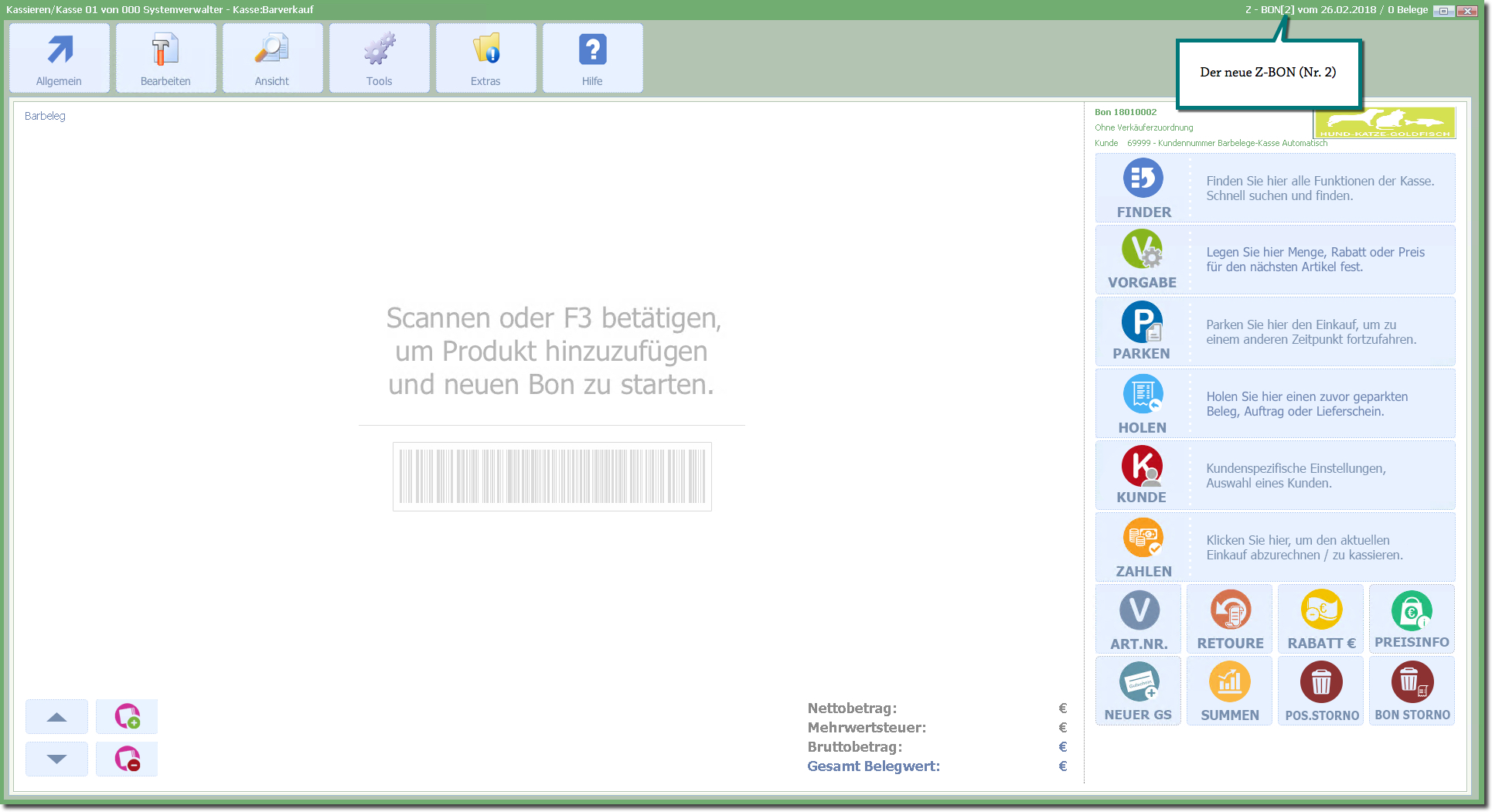Open PREISINFO price lookup
This screenshot has height=812, width=1492.
click(x=1412, y=620)
